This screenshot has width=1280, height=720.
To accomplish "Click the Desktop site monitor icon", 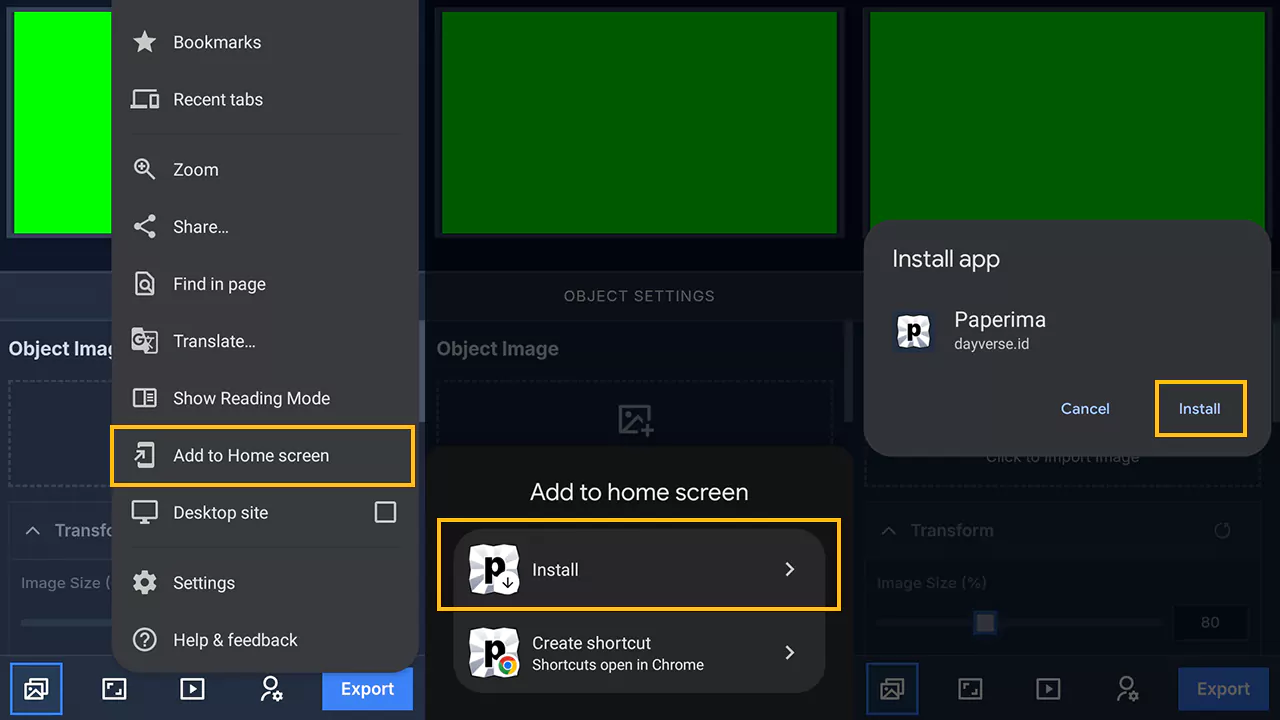I will 145,512.
